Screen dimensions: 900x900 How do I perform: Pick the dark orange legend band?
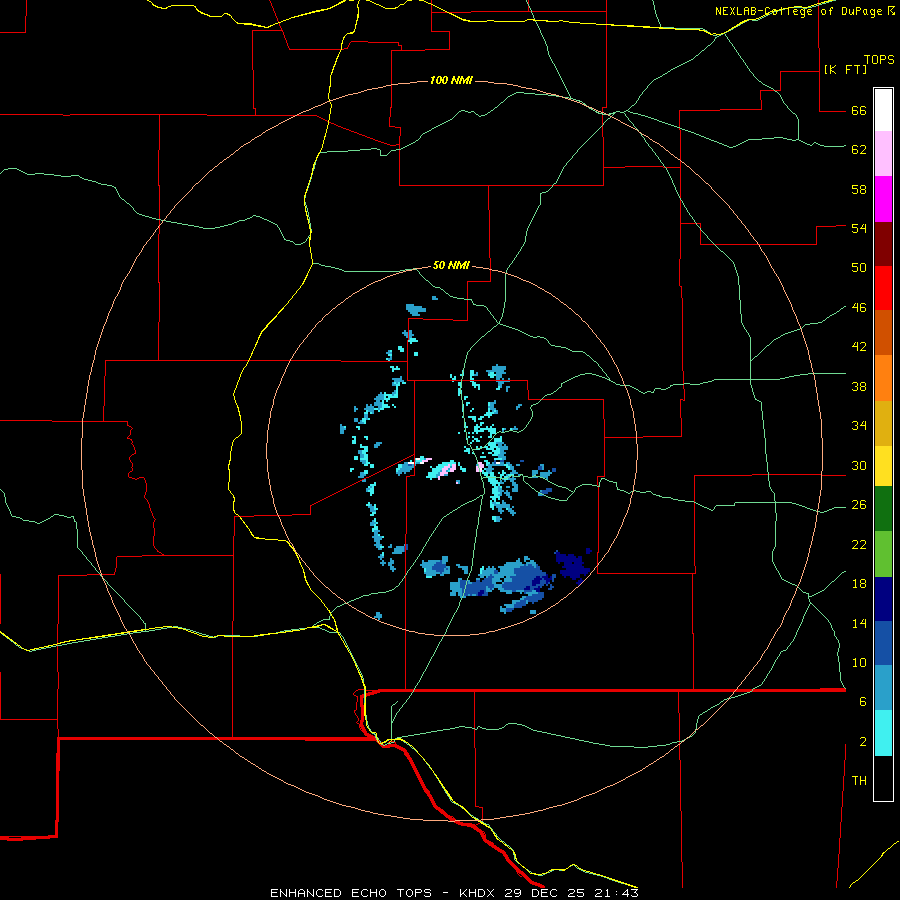(x=883, y=332)
